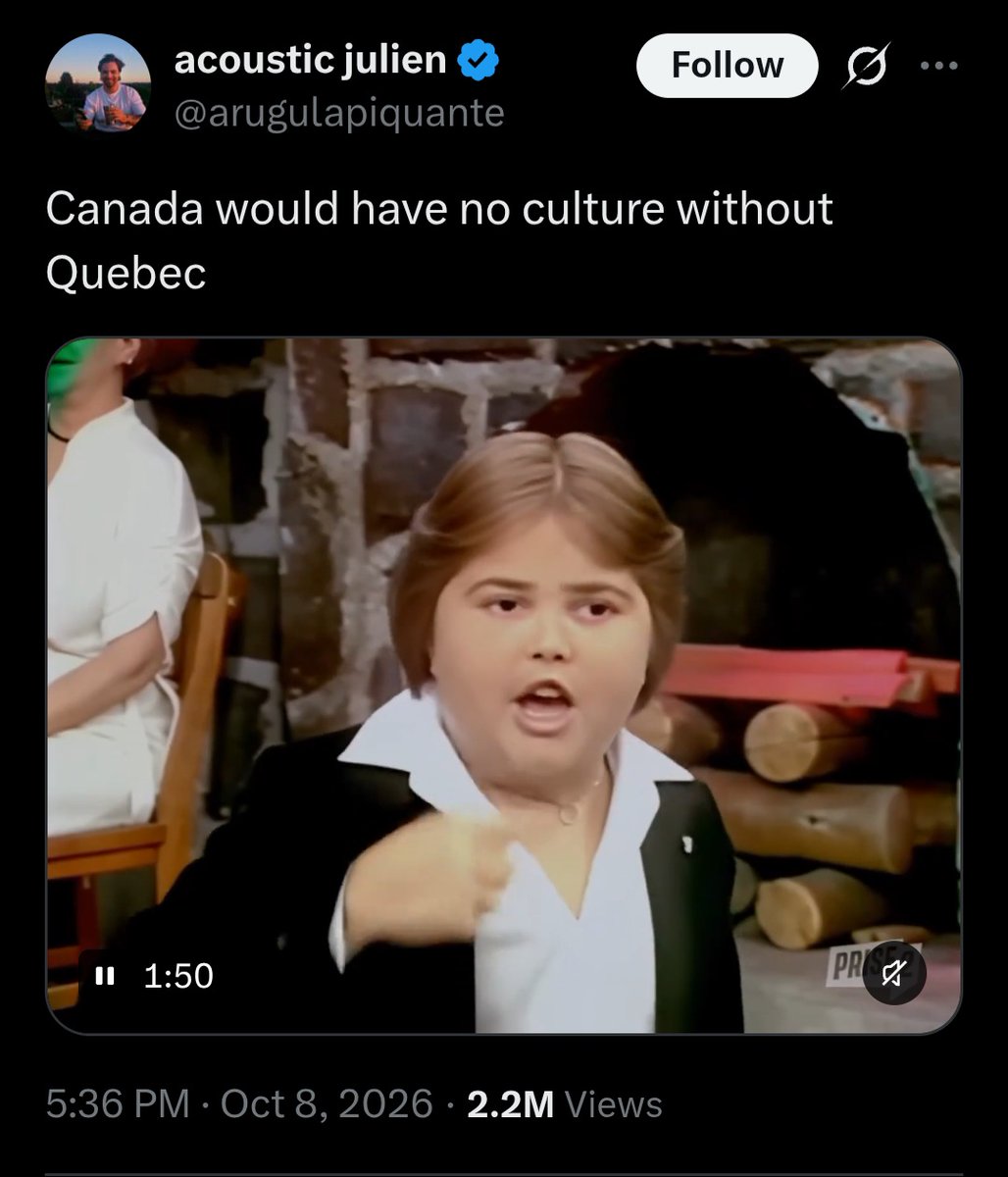Open the three-dot more options menu
The width and height of the screenshot is (1008, 1177).
[939, 67]
